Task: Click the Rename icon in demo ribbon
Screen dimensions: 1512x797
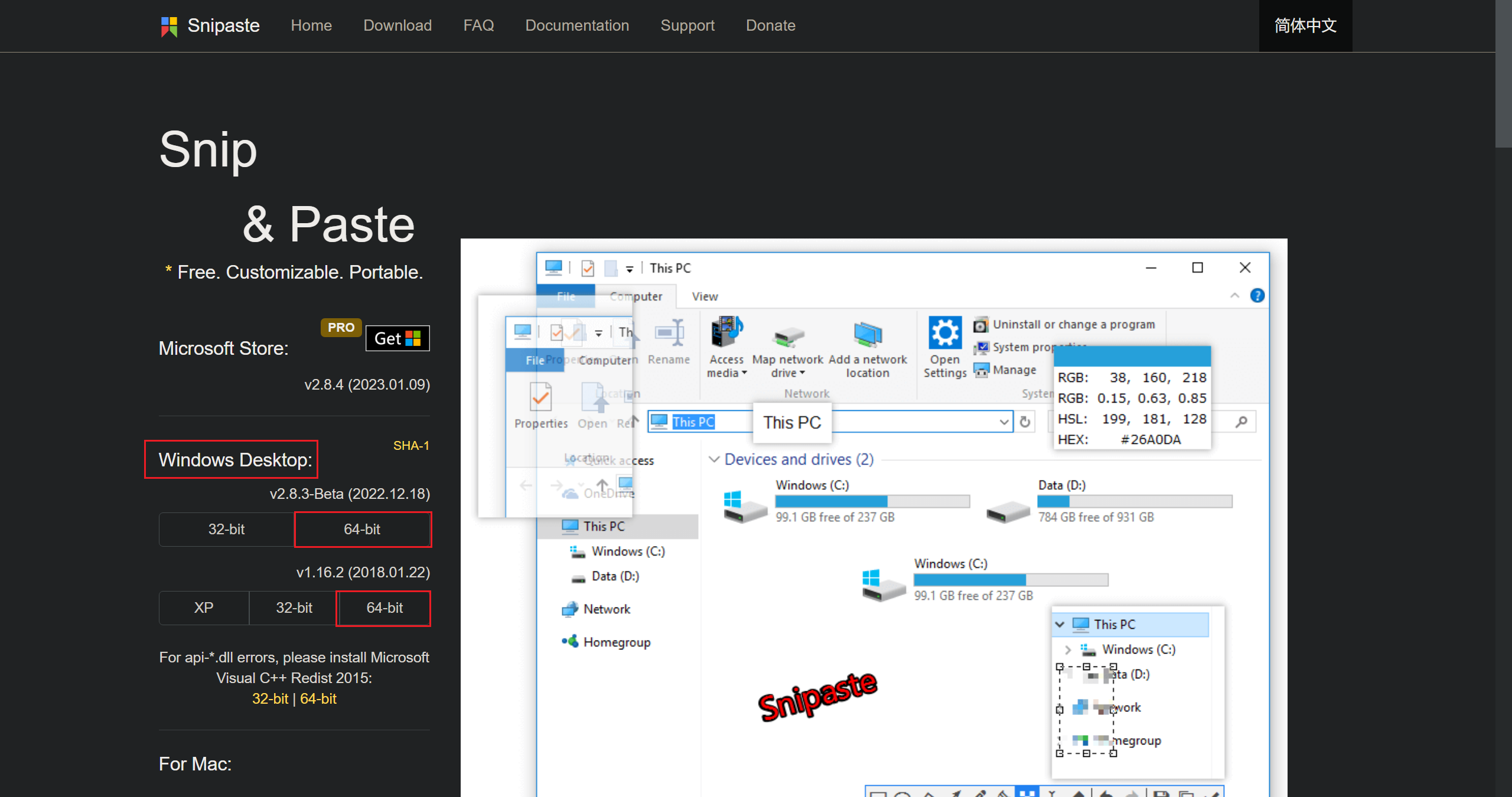Action: [669, 334]
